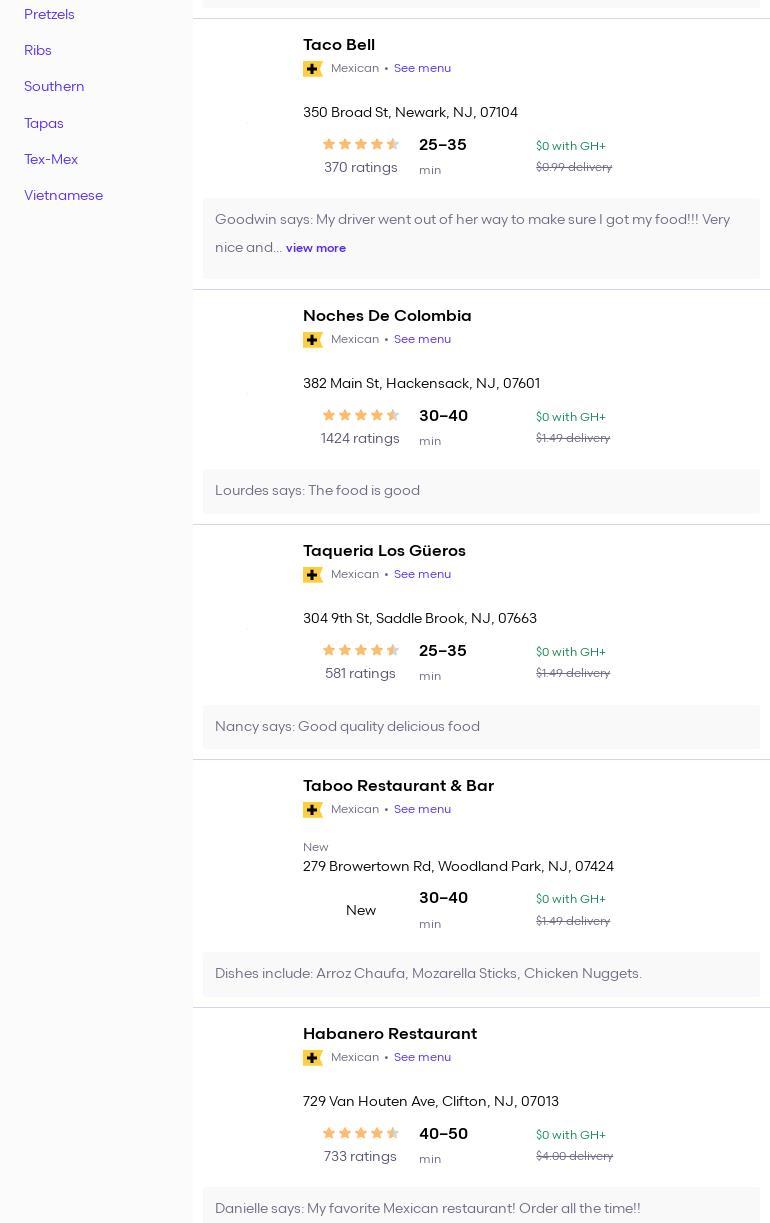Click the Taqueria Los Güeros star rating
The height and width of the screenshot is (1223, 770).
(360, 651)
